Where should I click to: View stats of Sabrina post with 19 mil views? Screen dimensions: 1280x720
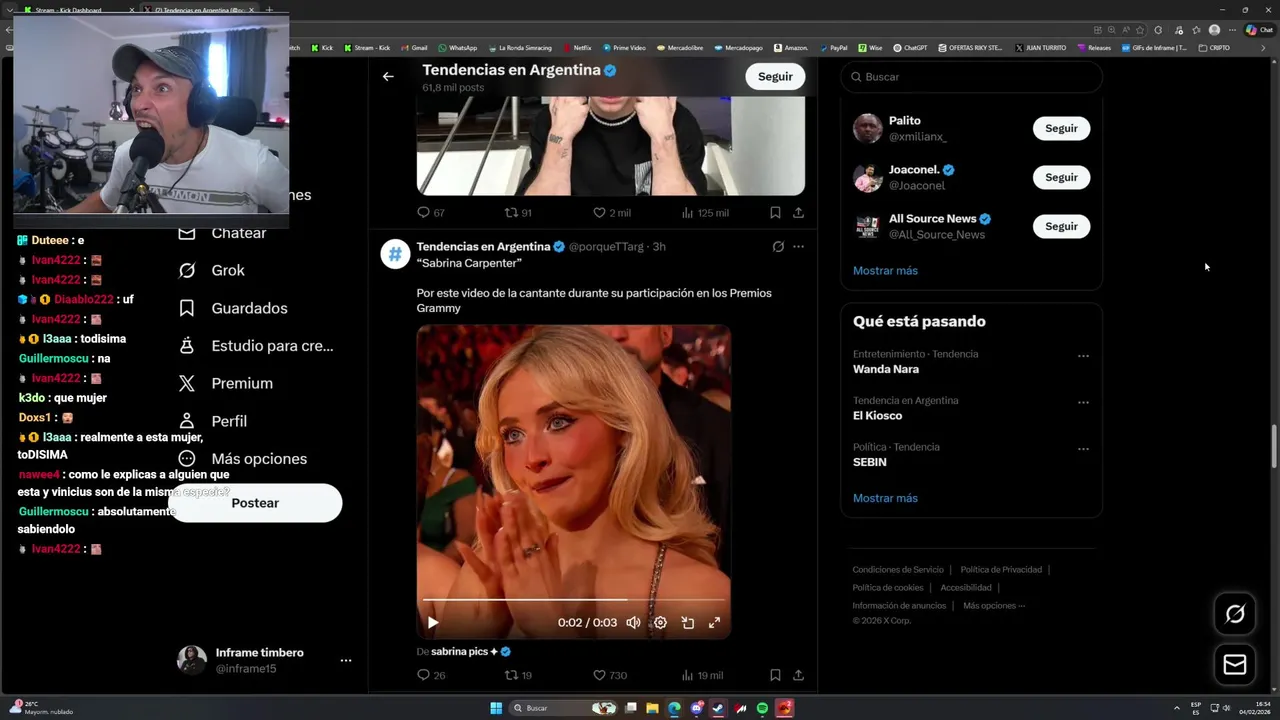click(x=702, y=675)
